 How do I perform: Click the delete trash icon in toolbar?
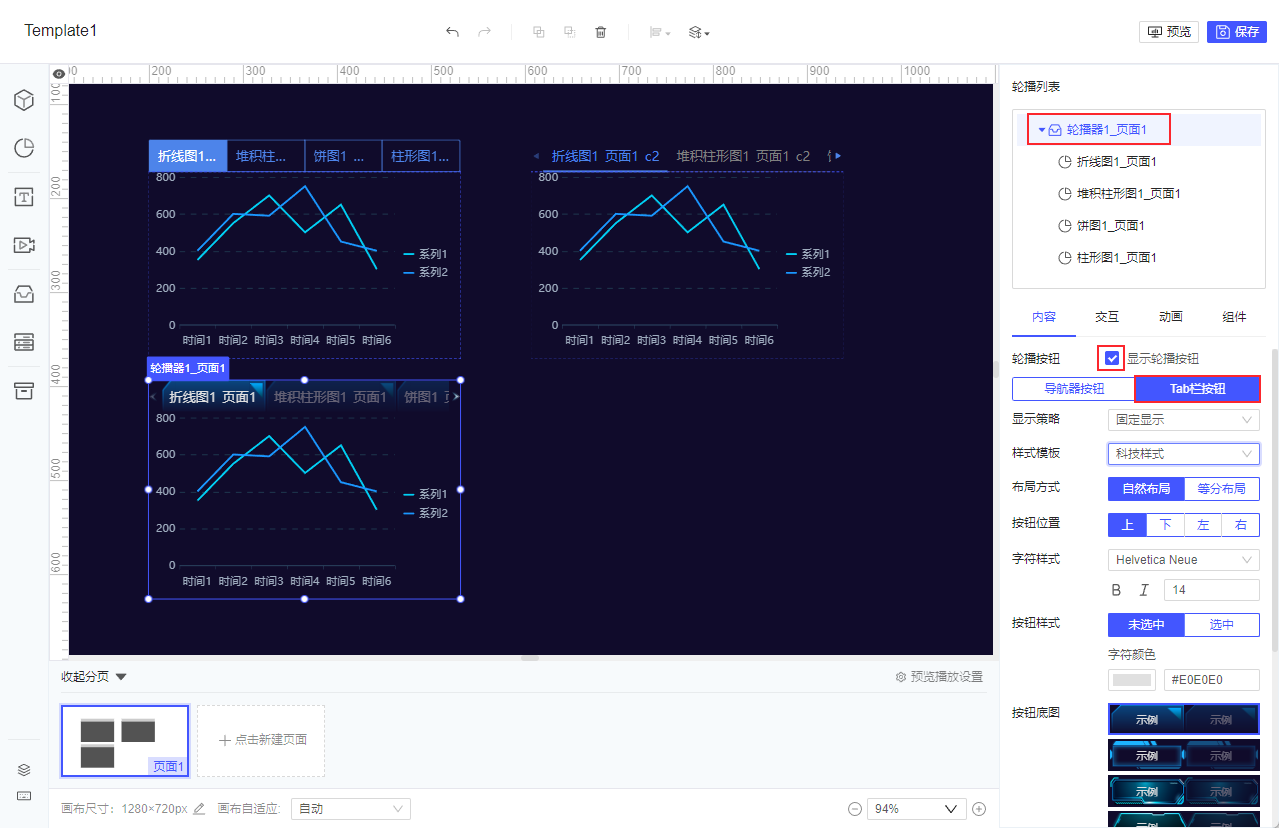click(600, 32)
